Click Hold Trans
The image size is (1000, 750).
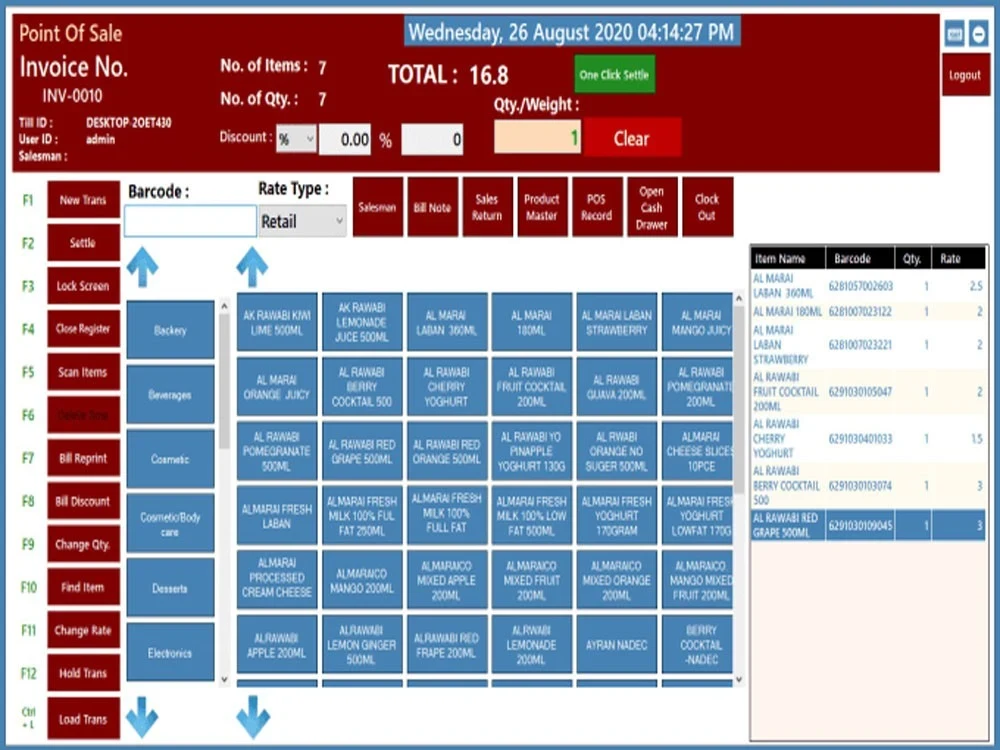point(84,673)
